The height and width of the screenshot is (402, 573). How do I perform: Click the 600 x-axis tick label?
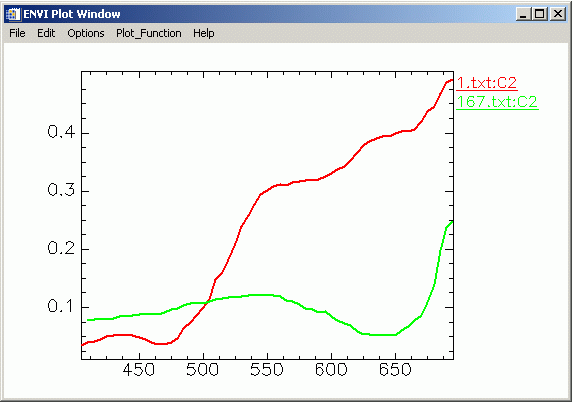coord(331,370)
